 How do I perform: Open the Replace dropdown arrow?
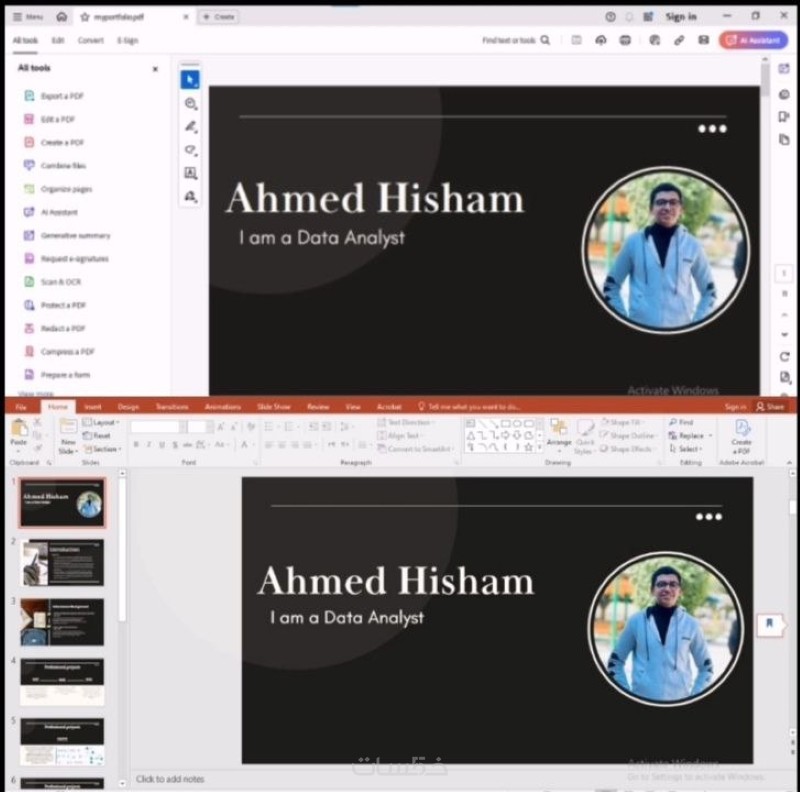click(710, 436)
